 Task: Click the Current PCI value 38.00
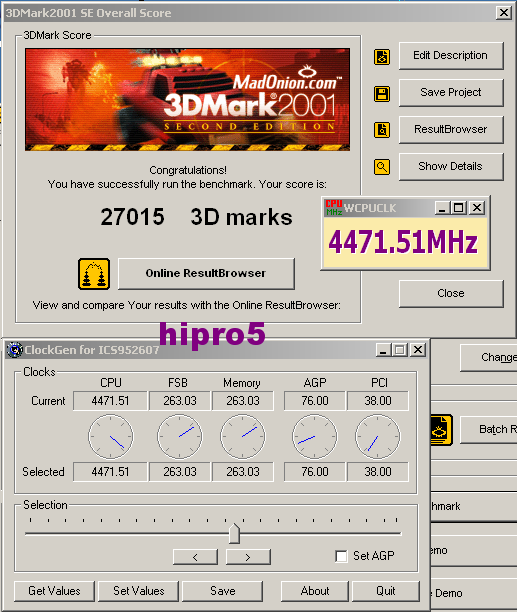(378, 401)
